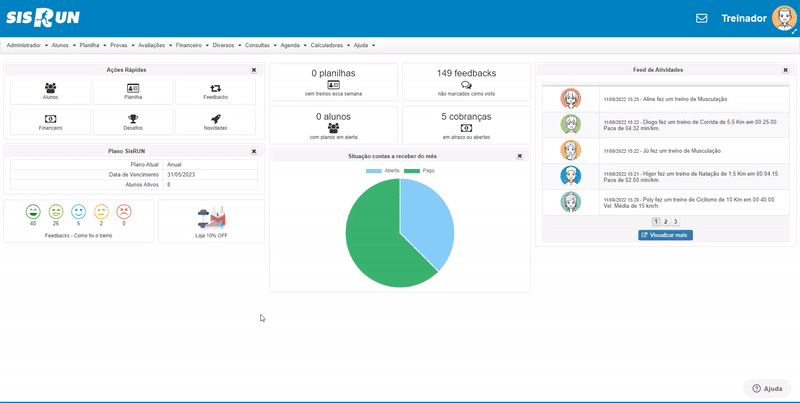Click Higor's avatar in activity feed
The width and height of the screenshot is (800, 403).
570,176
